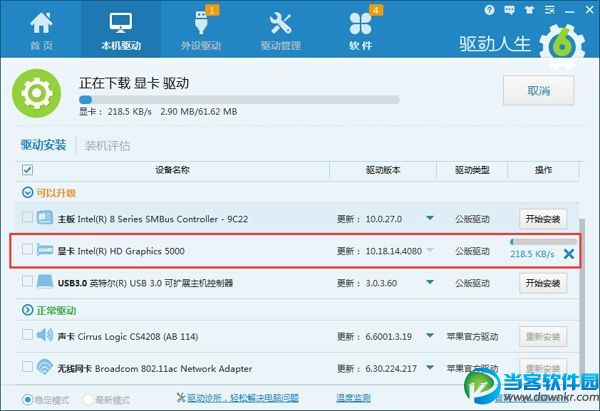Check the Broadcom network adapter checkbox
The width and height of the screenshot is (600, 411).
point(27,367)
